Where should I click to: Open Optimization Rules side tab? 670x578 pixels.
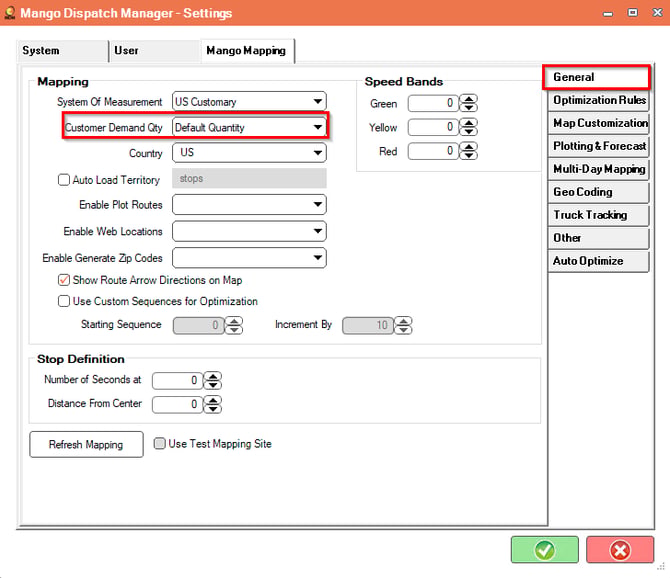(x=598, y=100)
